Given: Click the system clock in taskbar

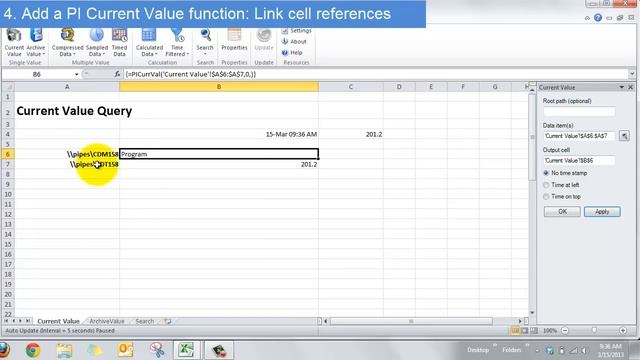Looking at the screenshot, I should point(611,350).
